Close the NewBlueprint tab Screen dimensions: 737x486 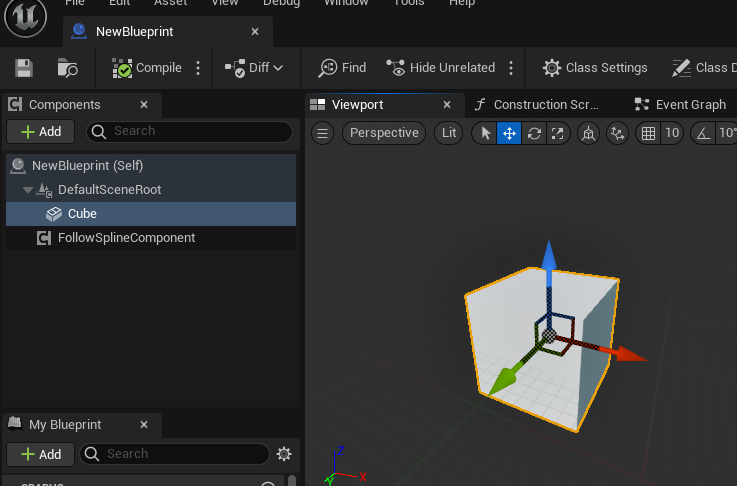255,31
